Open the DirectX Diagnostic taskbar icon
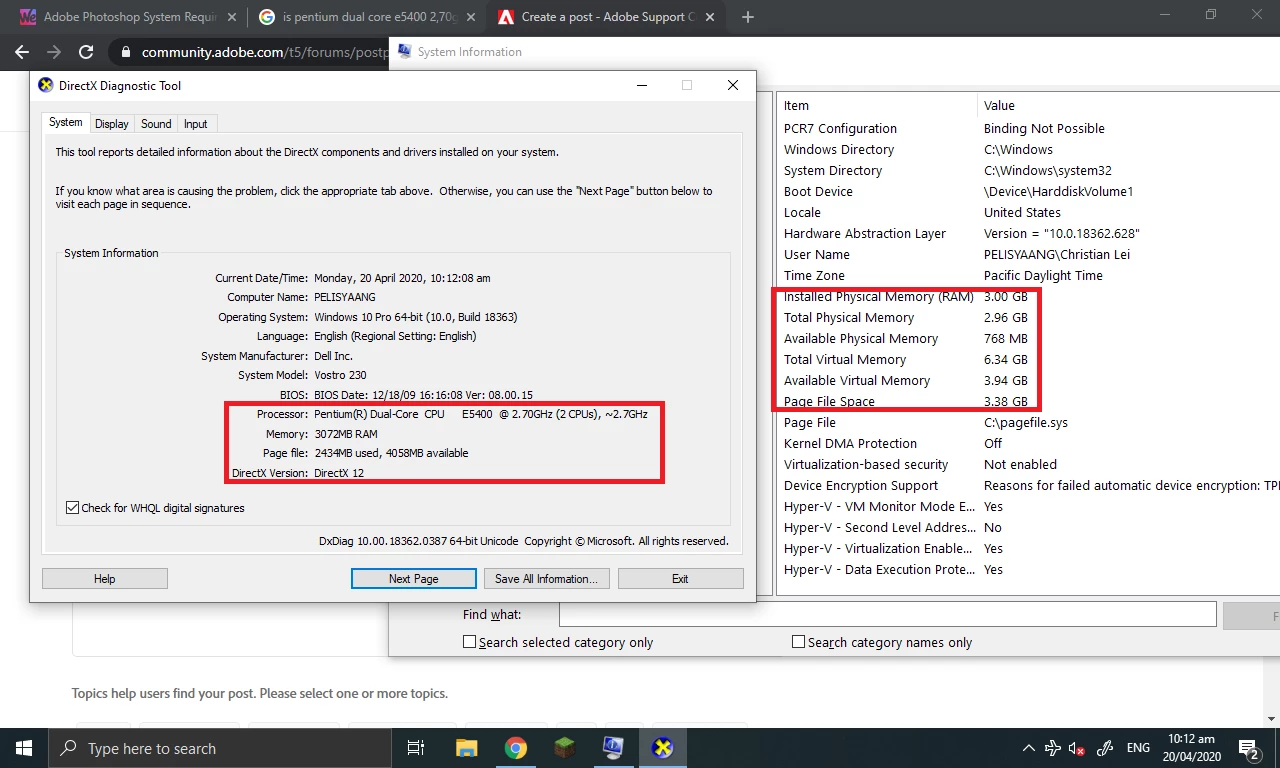Viewport: 1280px width, 768px height. click(662, 748)
